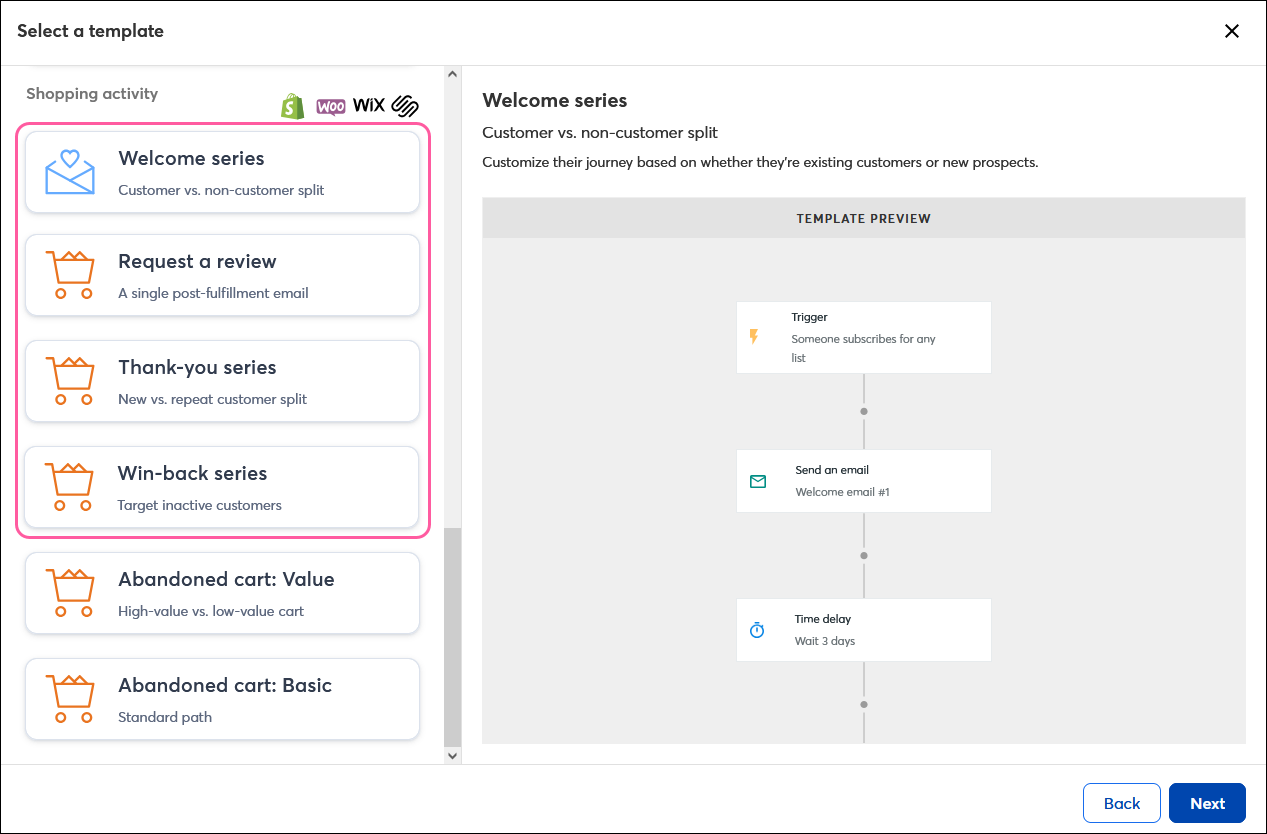Click the Trigger step in the preview
The height and width of the screenshot is (834, 1267).
(864, 337)
